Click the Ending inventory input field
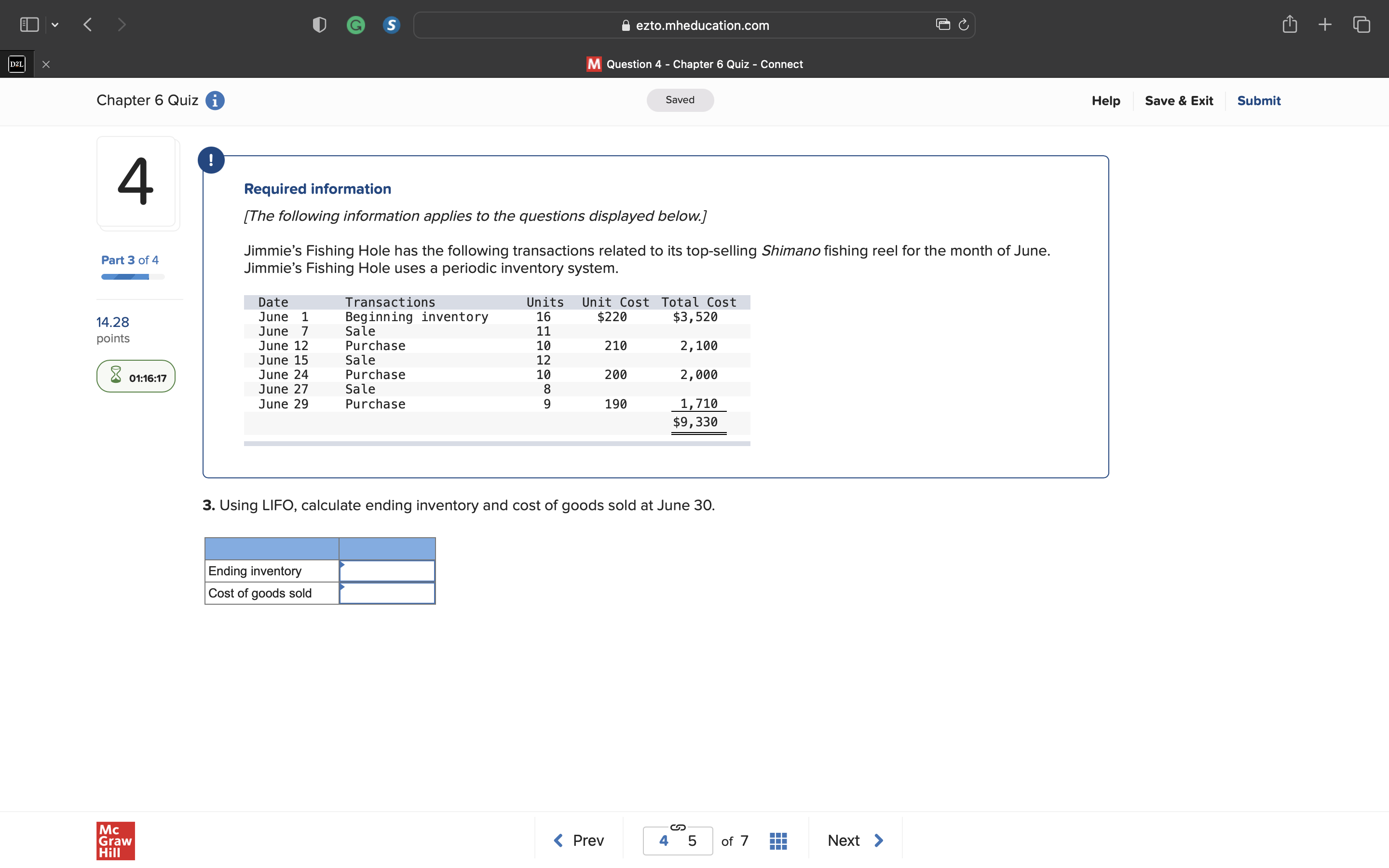Screen dimensions: 1389x868 [386, 570]
